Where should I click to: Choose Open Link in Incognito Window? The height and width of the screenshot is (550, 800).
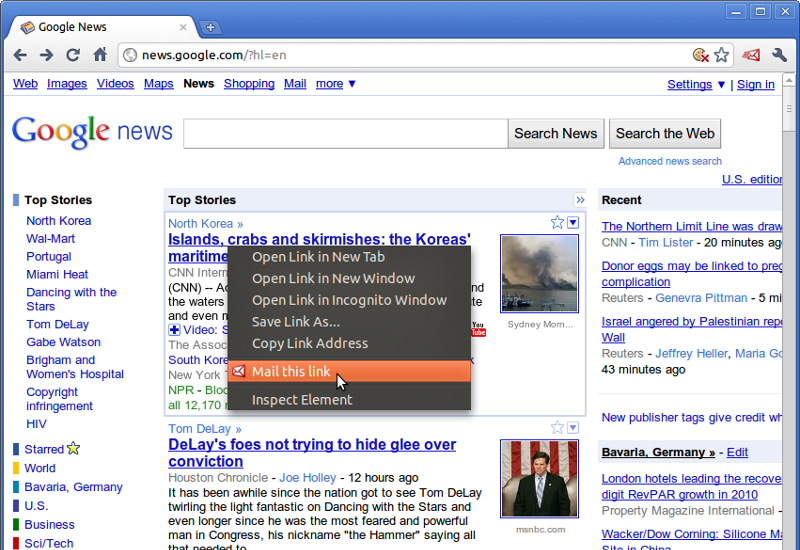coord(349,300)
